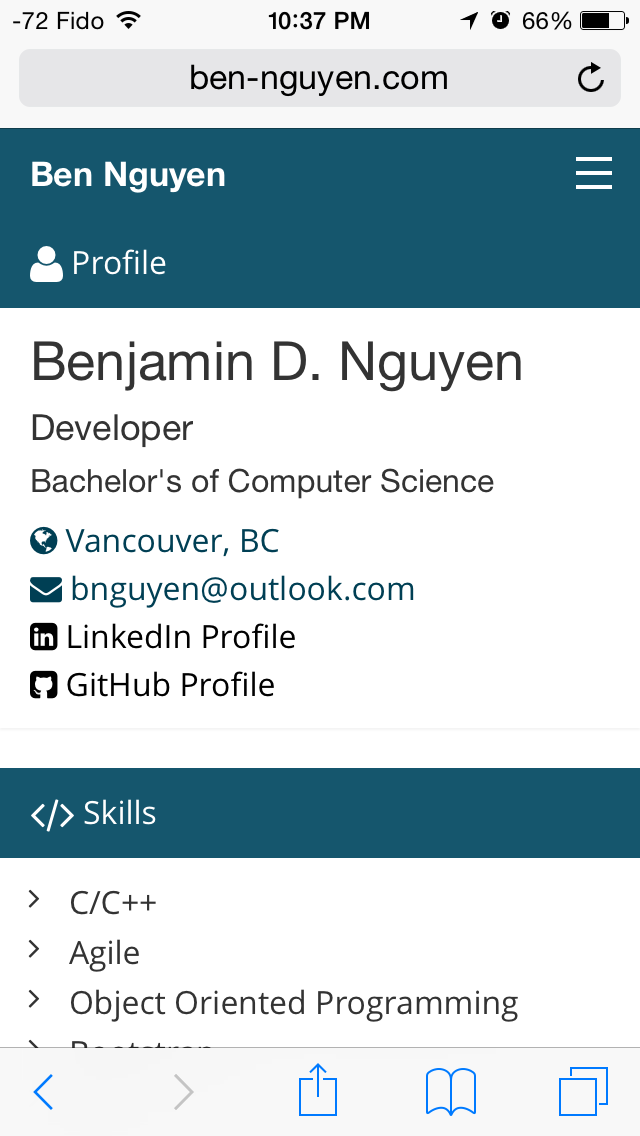Viewport: 640px width, 1136px height.
Task: Expand the Agile skill chevron
Action: (33, 949)
